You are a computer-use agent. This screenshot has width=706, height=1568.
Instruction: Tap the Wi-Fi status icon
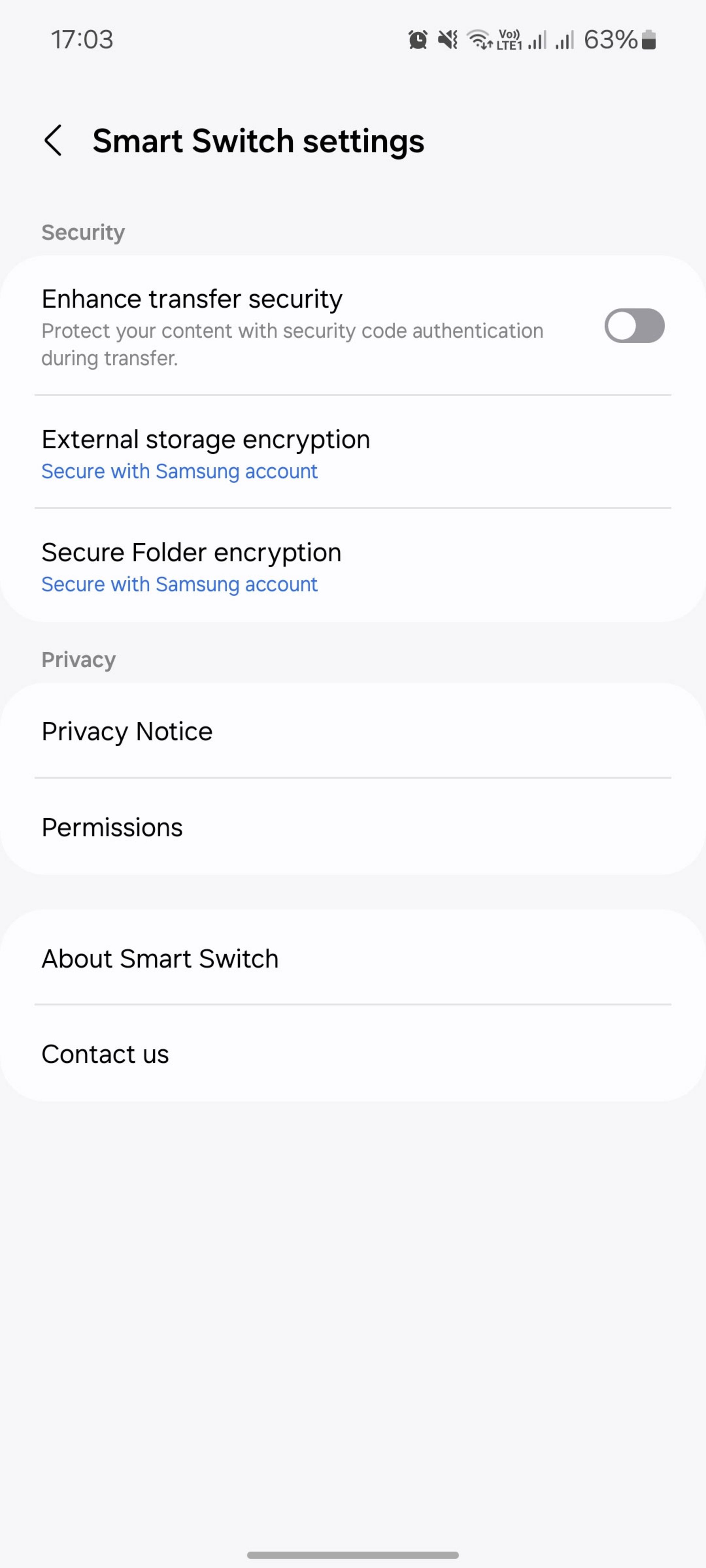(479, 40)
